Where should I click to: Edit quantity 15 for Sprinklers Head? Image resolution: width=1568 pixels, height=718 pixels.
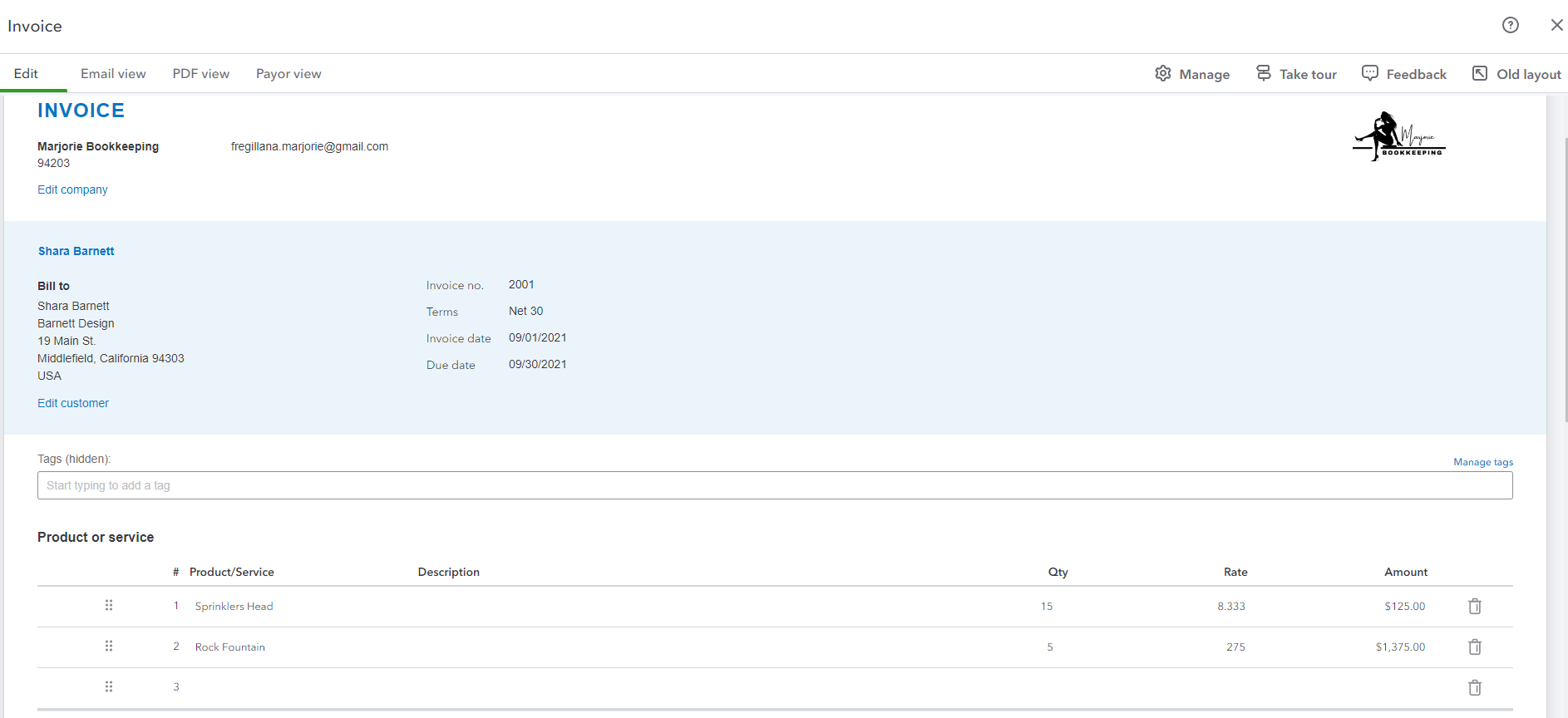pyautogui.click(x=1047, y=606)
